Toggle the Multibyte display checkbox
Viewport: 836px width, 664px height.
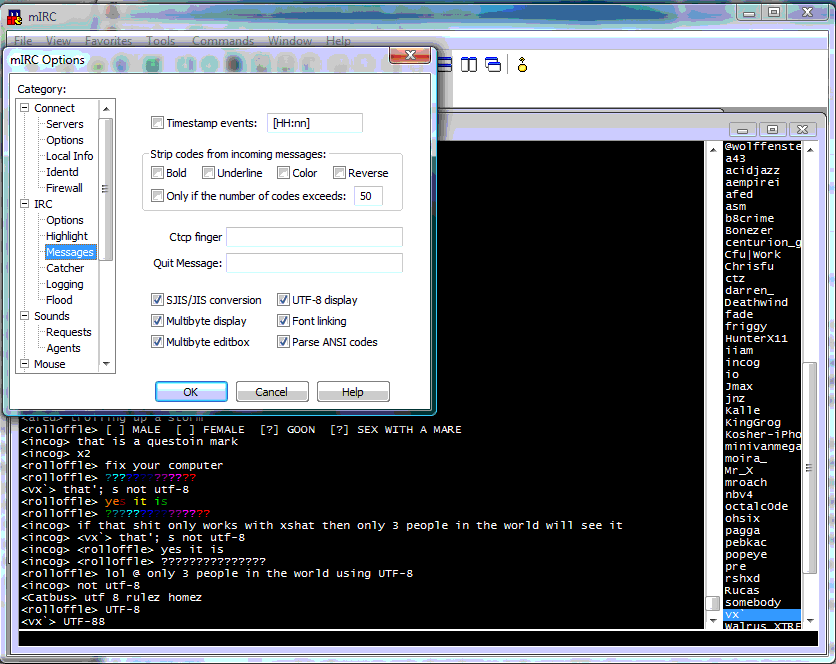157,321
